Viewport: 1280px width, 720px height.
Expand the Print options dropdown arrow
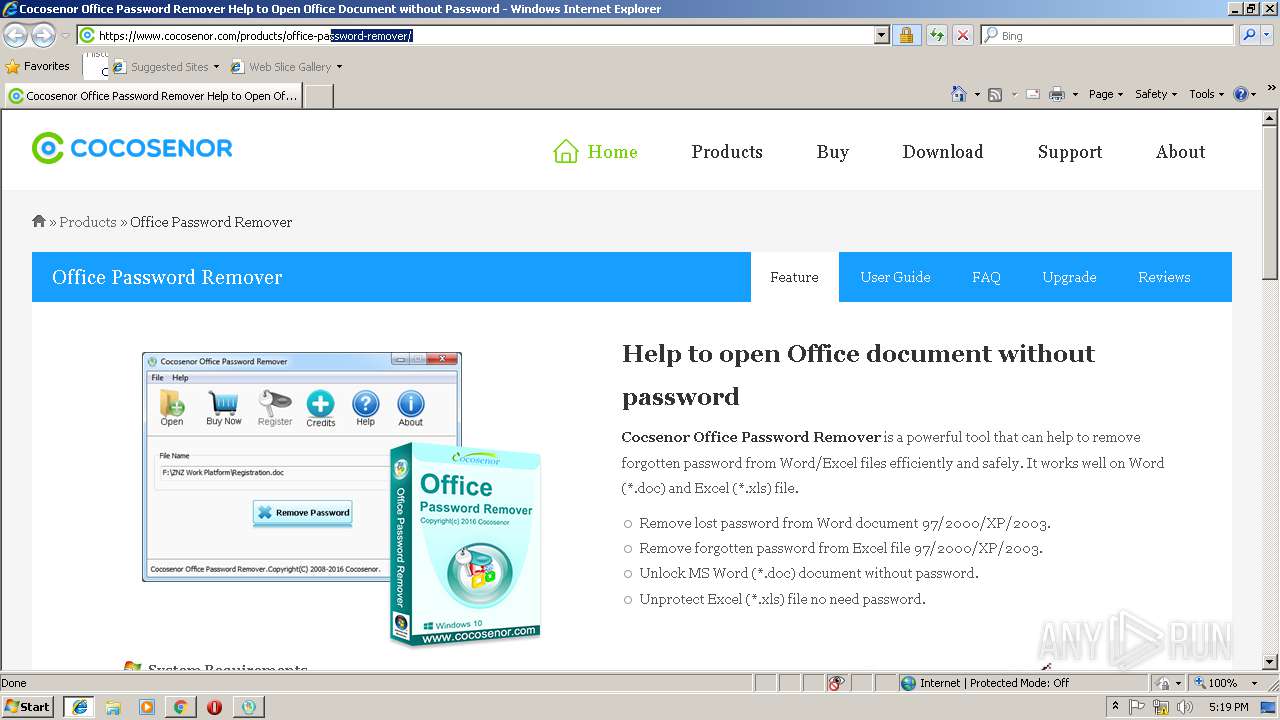click(x=1075, y=94)
